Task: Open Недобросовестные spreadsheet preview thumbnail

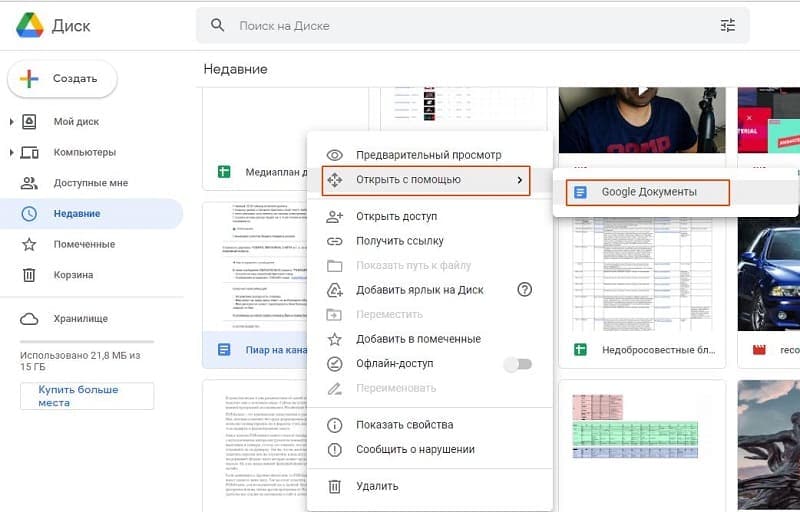Action: [x=642, y=274]
